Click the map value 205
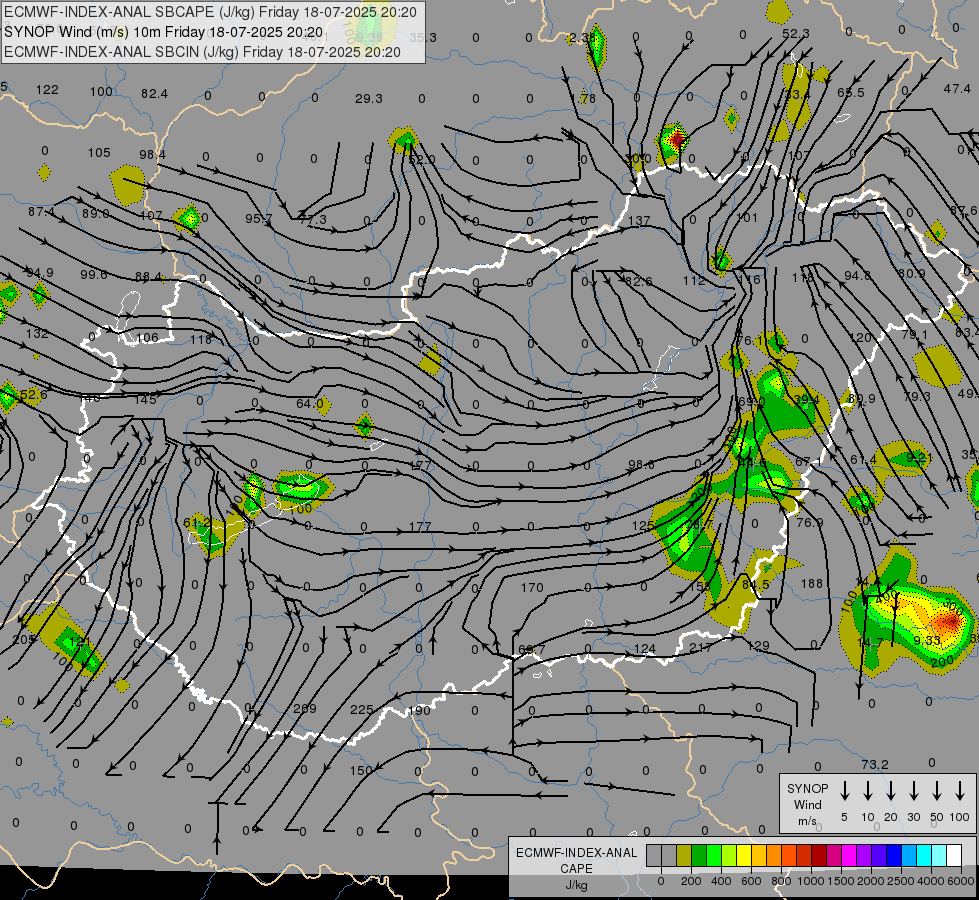 click(x=24, y=640)
